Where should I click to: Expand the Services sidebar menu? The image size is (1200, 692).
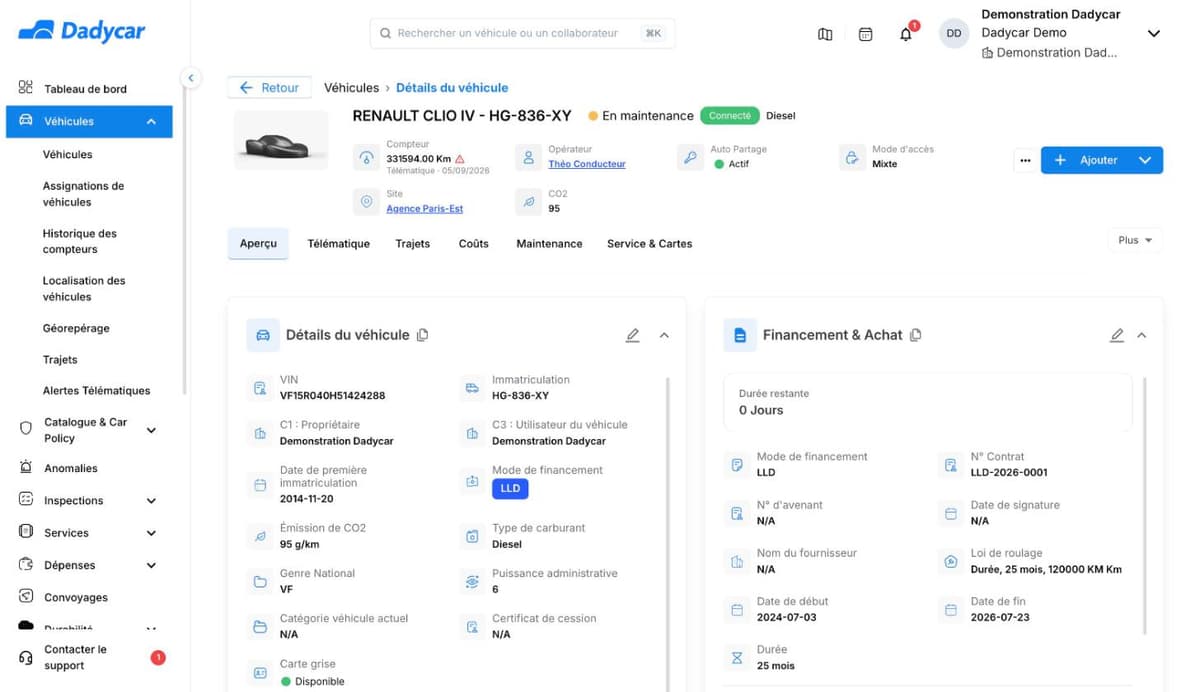(x=151, y=533)
